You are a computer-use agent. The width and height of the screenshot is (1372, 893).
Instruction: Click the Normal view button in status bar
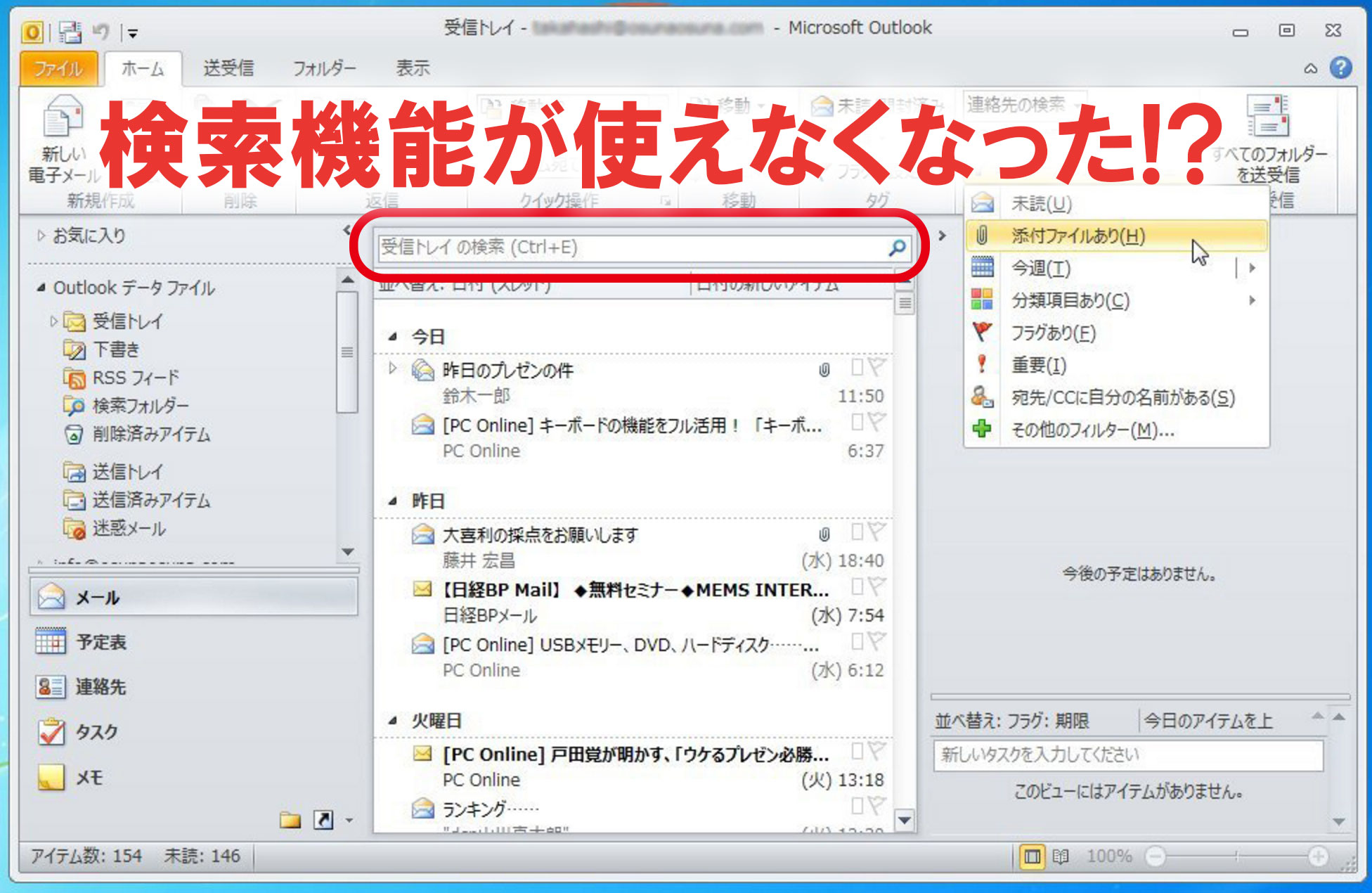click(1032, 856)
